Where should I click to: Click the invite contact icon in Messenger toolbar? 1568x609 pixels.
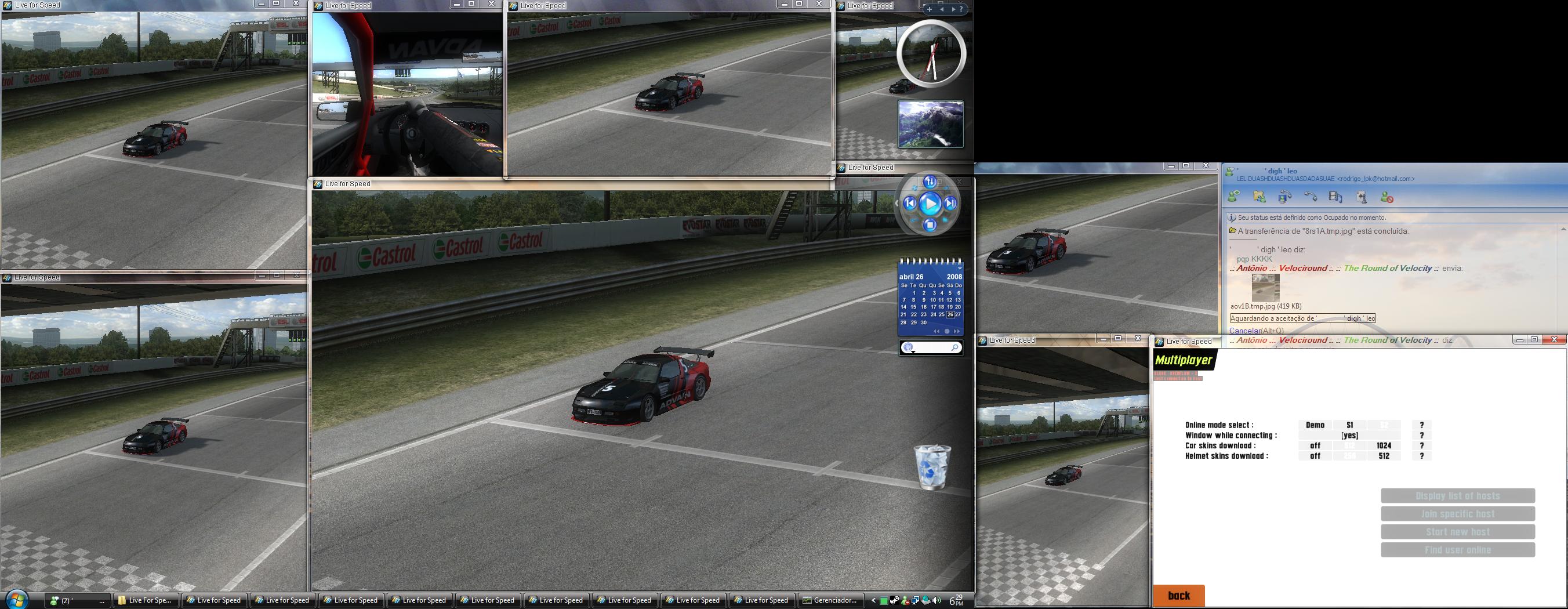click(x=1234, y=197)
